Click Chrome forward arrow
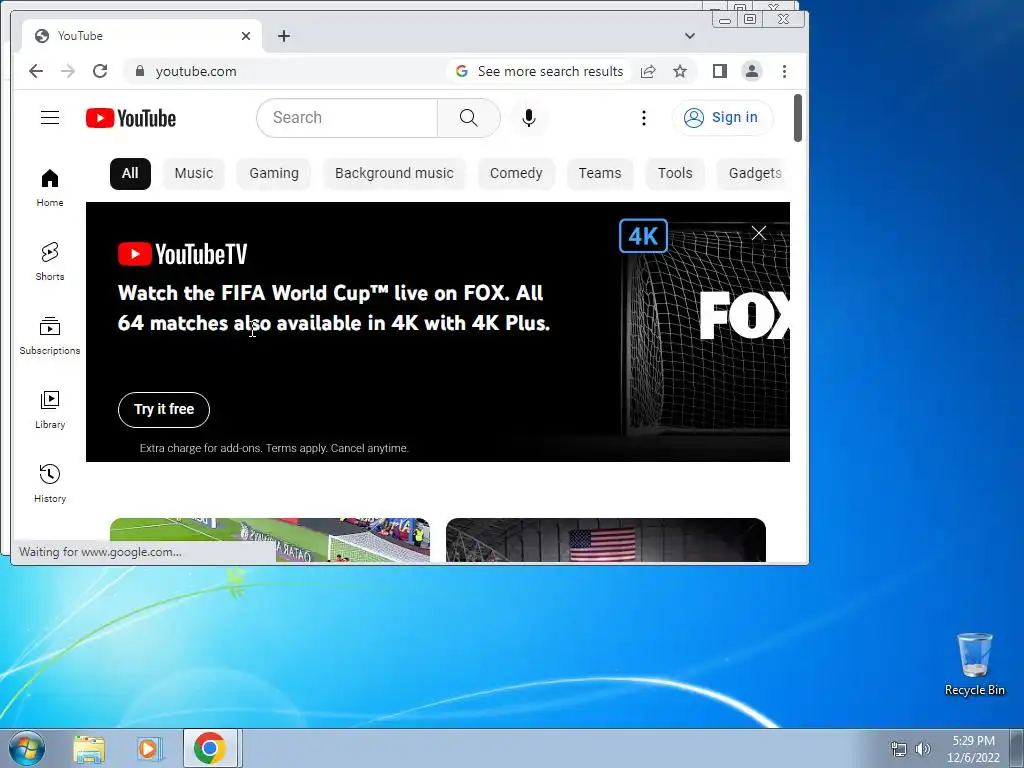The height and width of the screenshot is (768, 1024). click(67, 71)
